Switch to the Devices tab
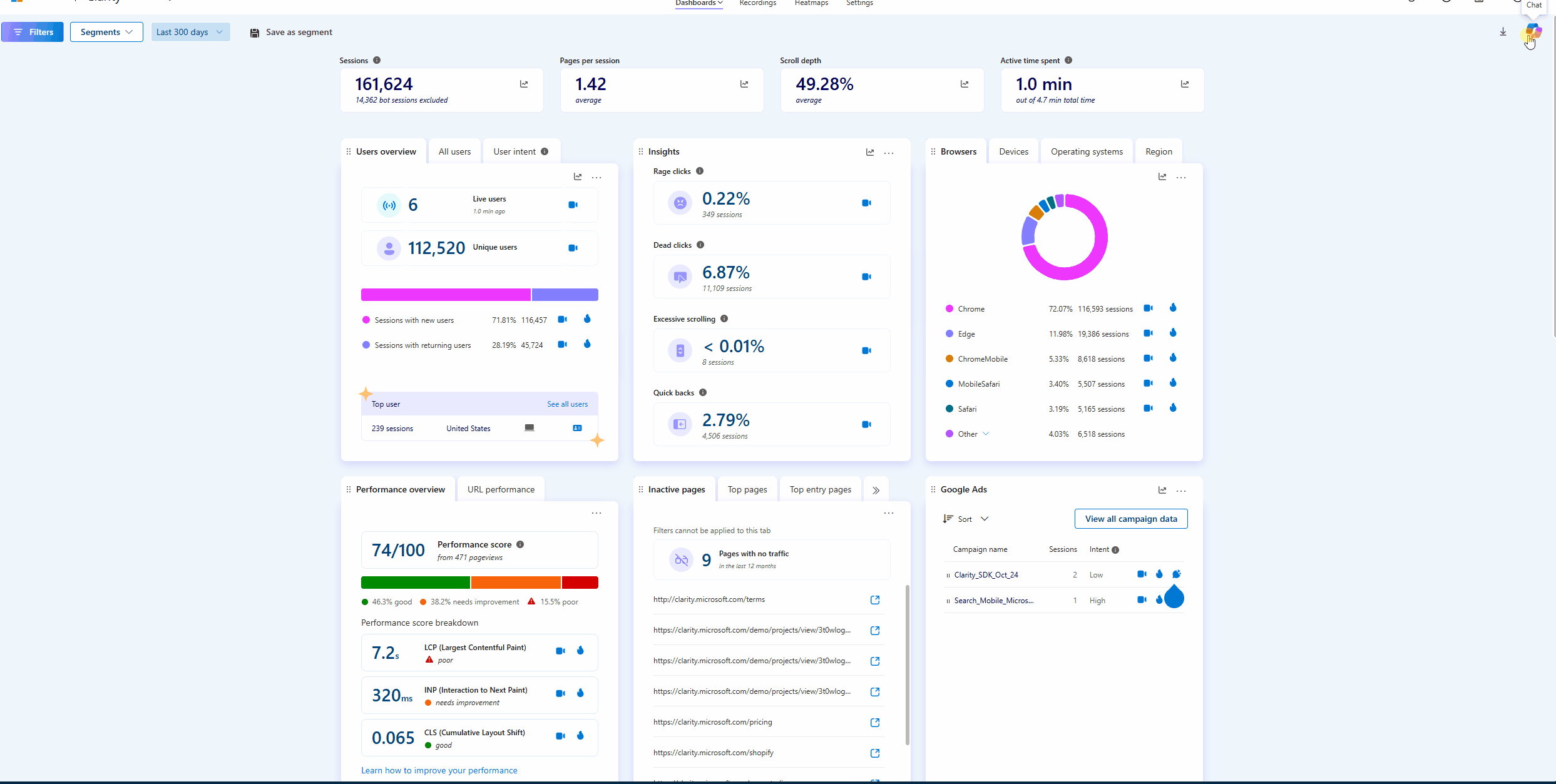Screen dimensions: 1556x784 (1013, 151)
